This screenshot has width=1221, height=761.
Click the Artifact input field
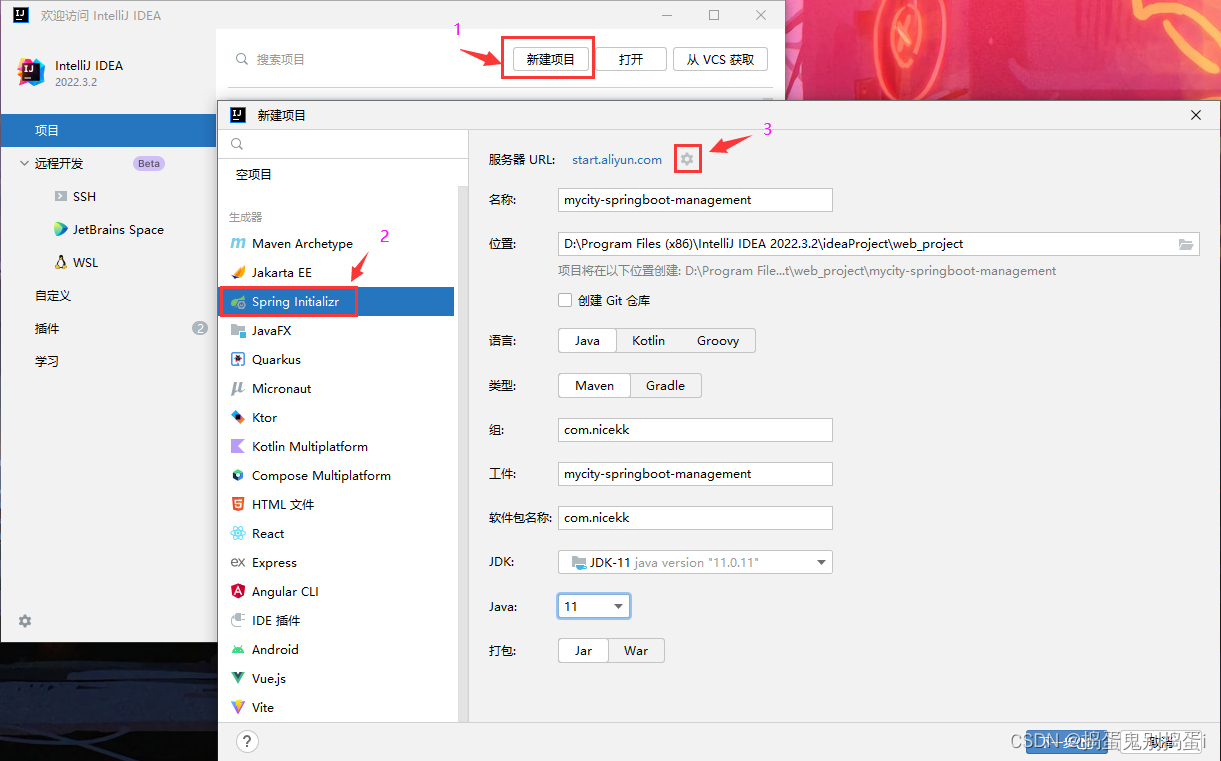pos(695,474)
